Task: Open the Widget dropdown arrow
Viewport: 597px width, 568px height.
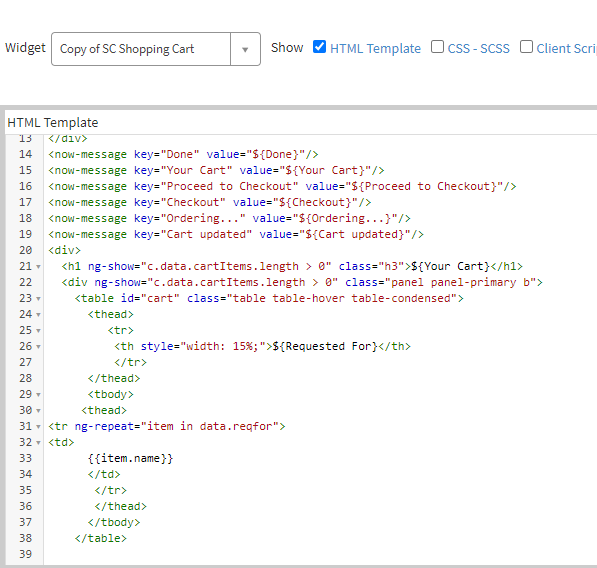Action: 245,49
